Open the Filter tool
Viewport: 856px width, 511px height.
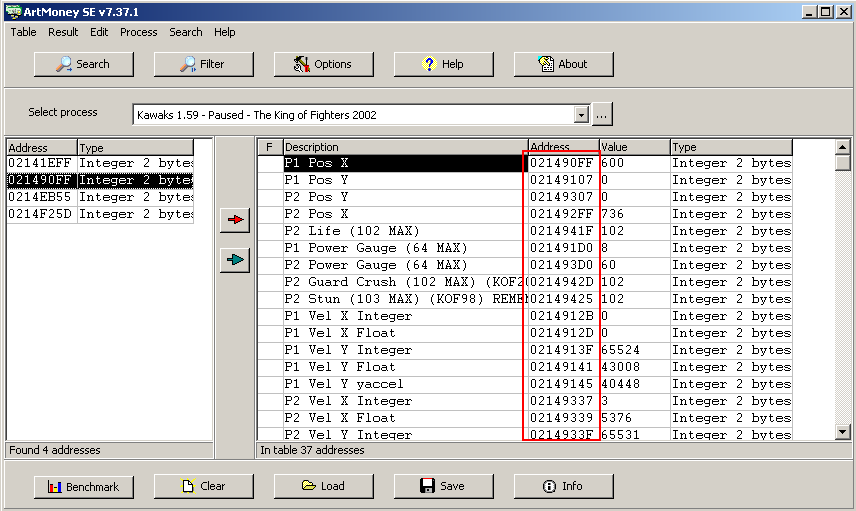(203, 64)
